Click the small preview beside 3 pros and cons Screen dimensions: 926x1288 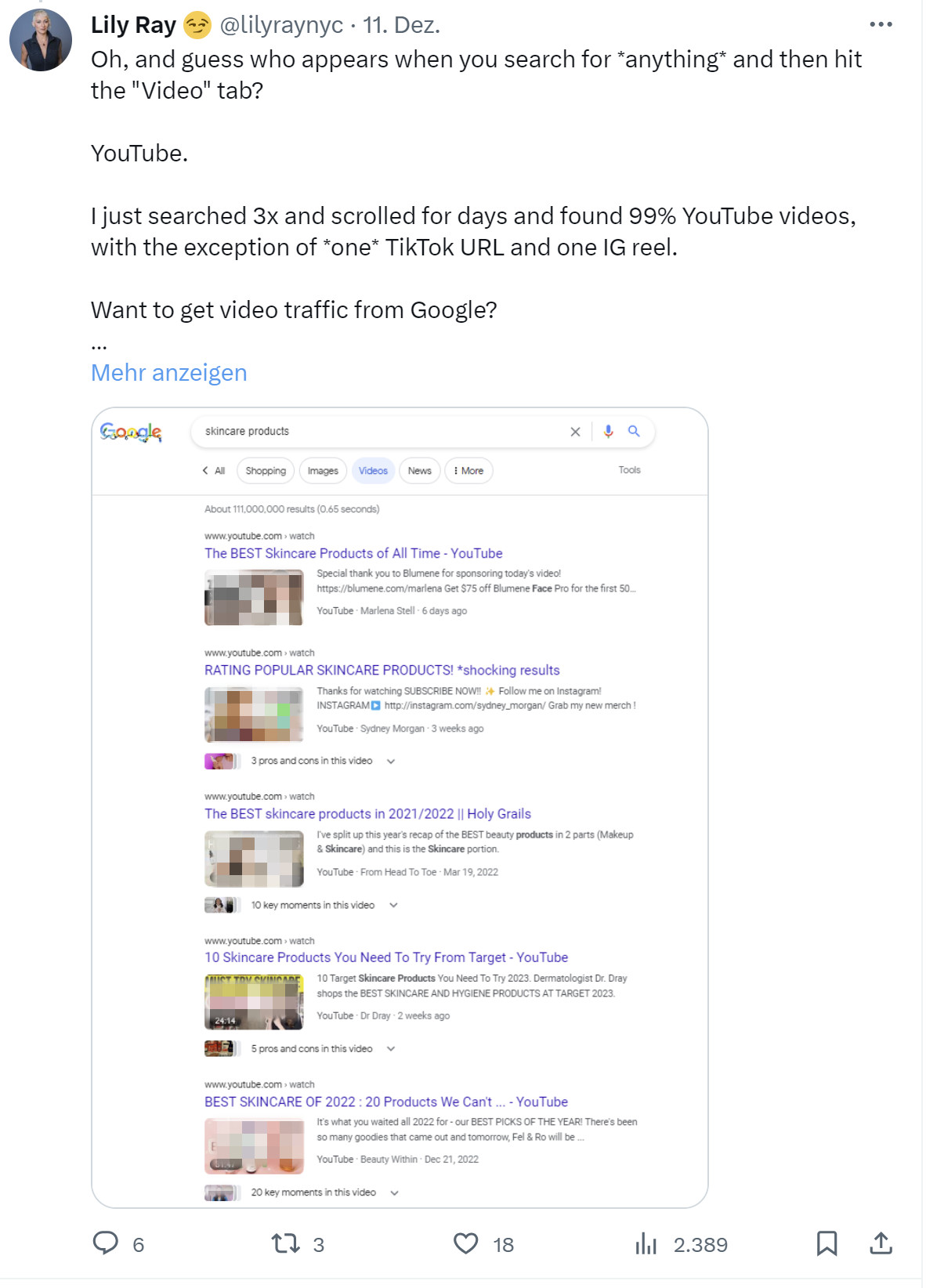(x=222, y=761)
